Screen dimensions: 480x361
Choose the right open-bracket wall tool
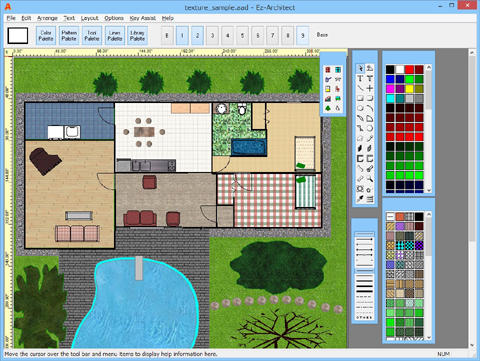click(x=370, y=159)
